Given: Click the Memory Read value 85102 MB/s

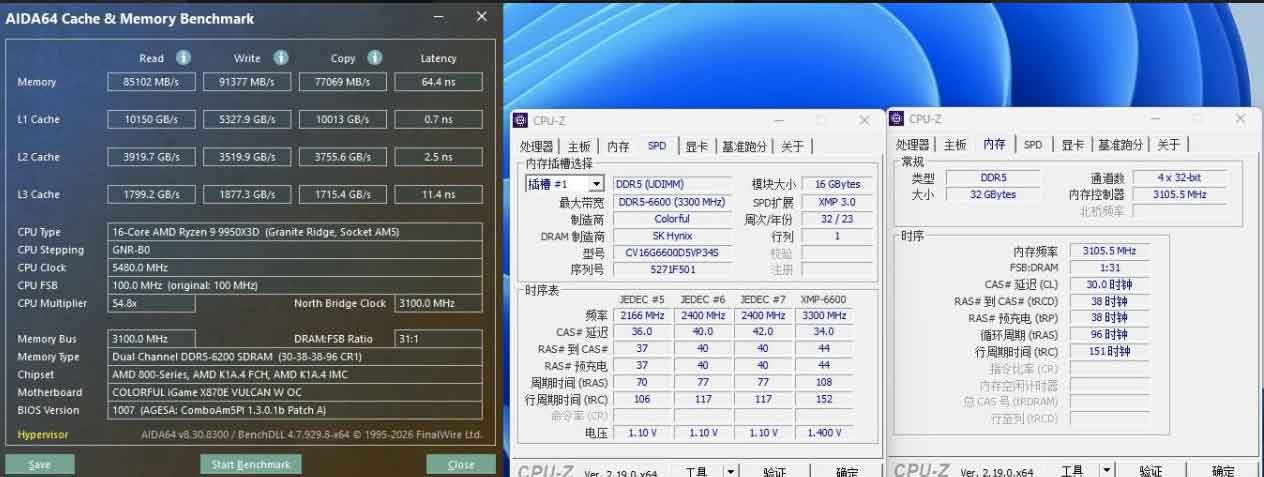Looking at the screenshot, I should click(151, 82).
